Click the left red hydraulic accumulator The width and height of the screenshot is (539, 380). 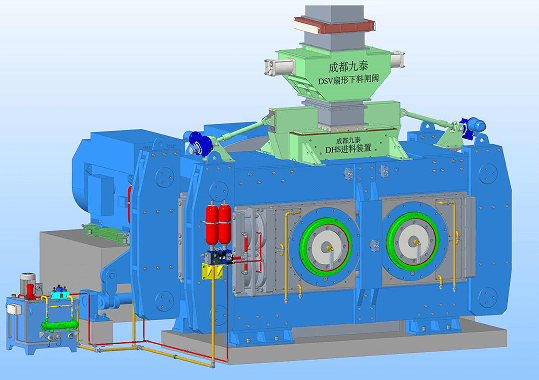pos(212,224)
